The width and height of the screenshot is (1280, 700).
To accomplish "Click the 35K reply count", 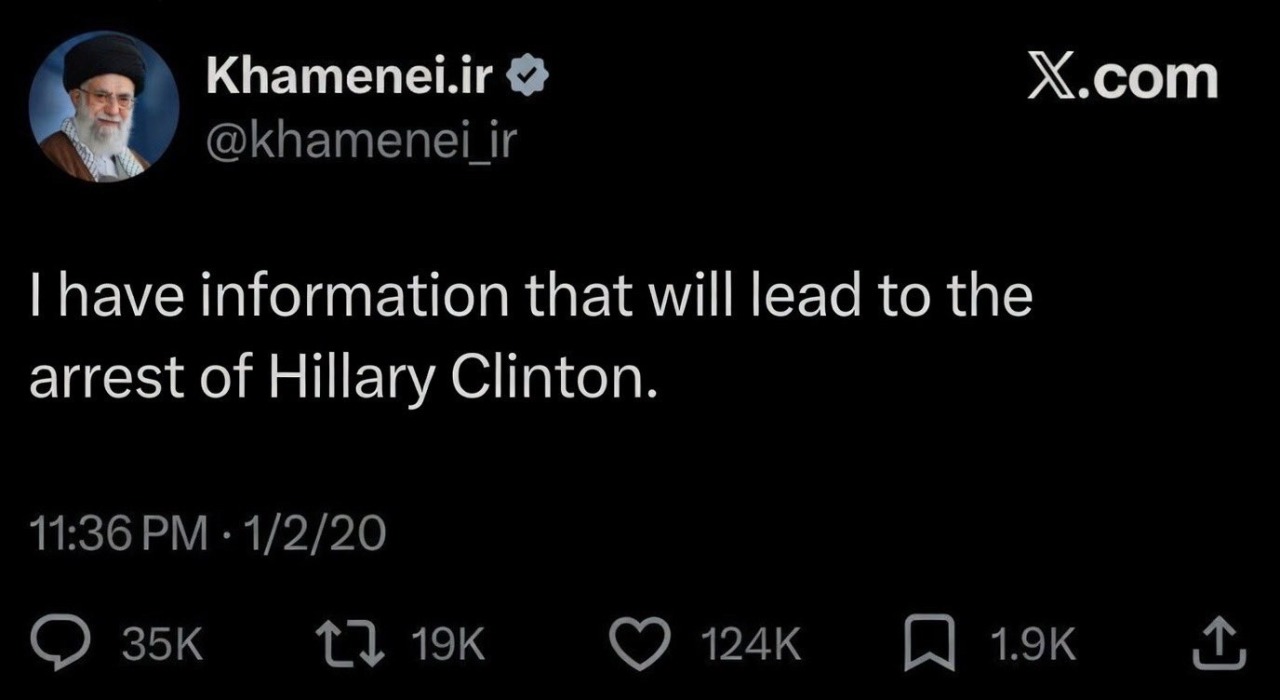I will (162, 647).
